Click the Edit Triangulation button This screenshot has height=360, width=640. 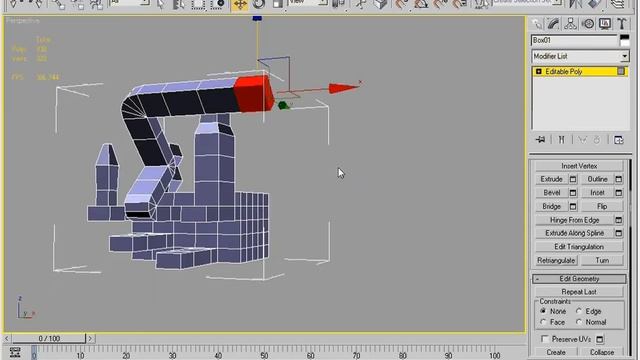click(579, 247)
